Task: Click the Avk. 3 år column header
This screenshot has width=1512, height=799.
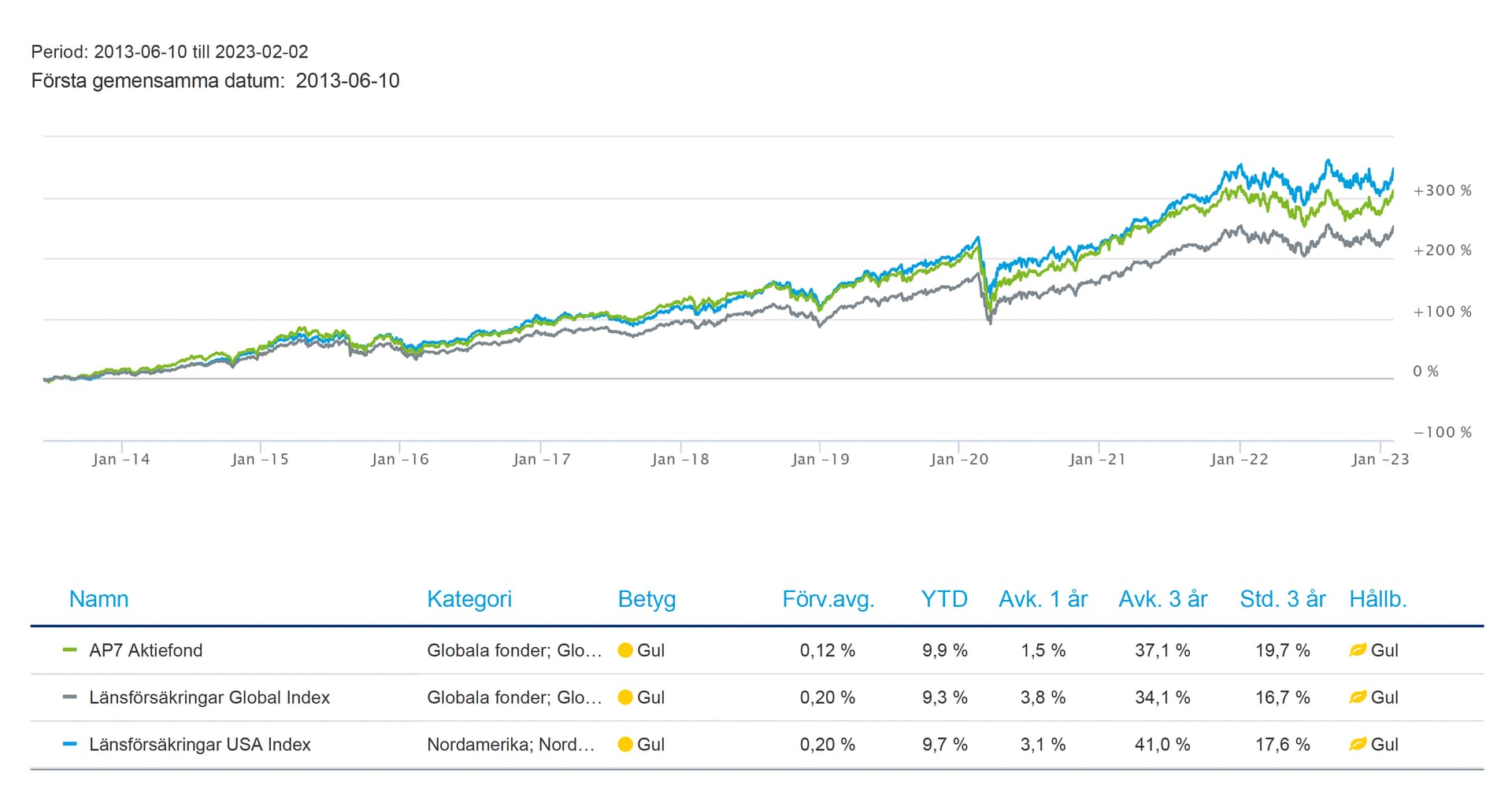Action: [1162, 599]
